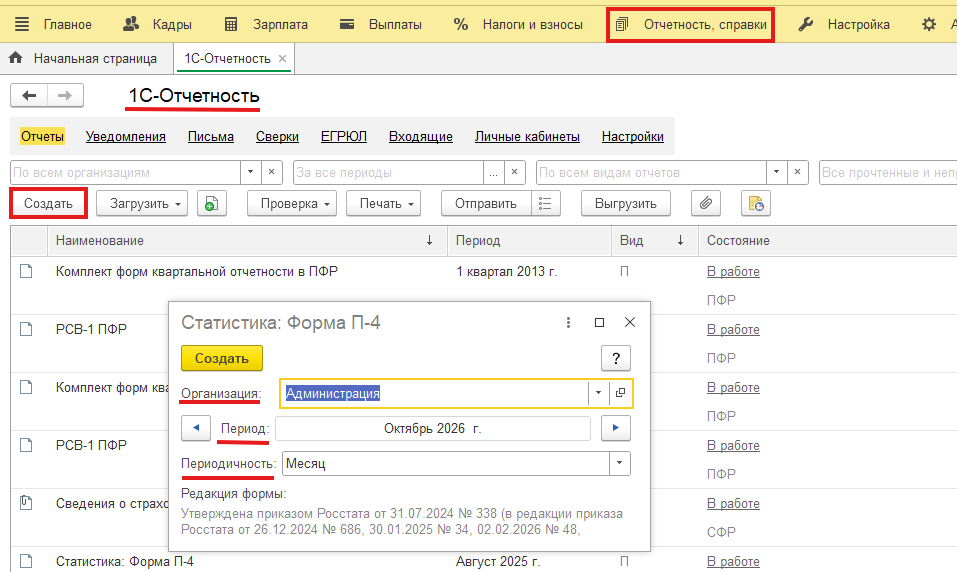The height and width of the screenshot is (572, 957).
Task: Clear the report types filter
Action: (798, 173)
